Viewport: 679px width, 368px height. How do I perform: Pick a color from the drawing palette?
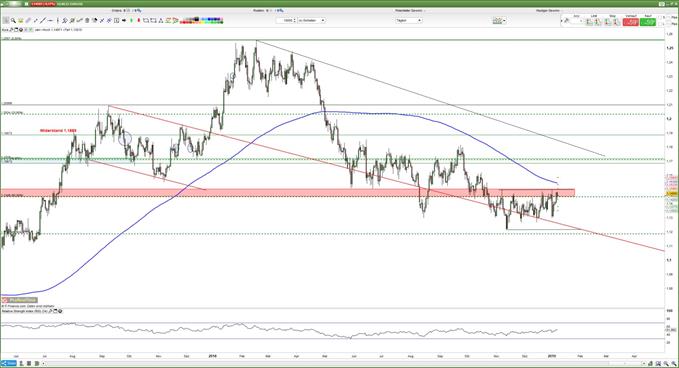190,20
